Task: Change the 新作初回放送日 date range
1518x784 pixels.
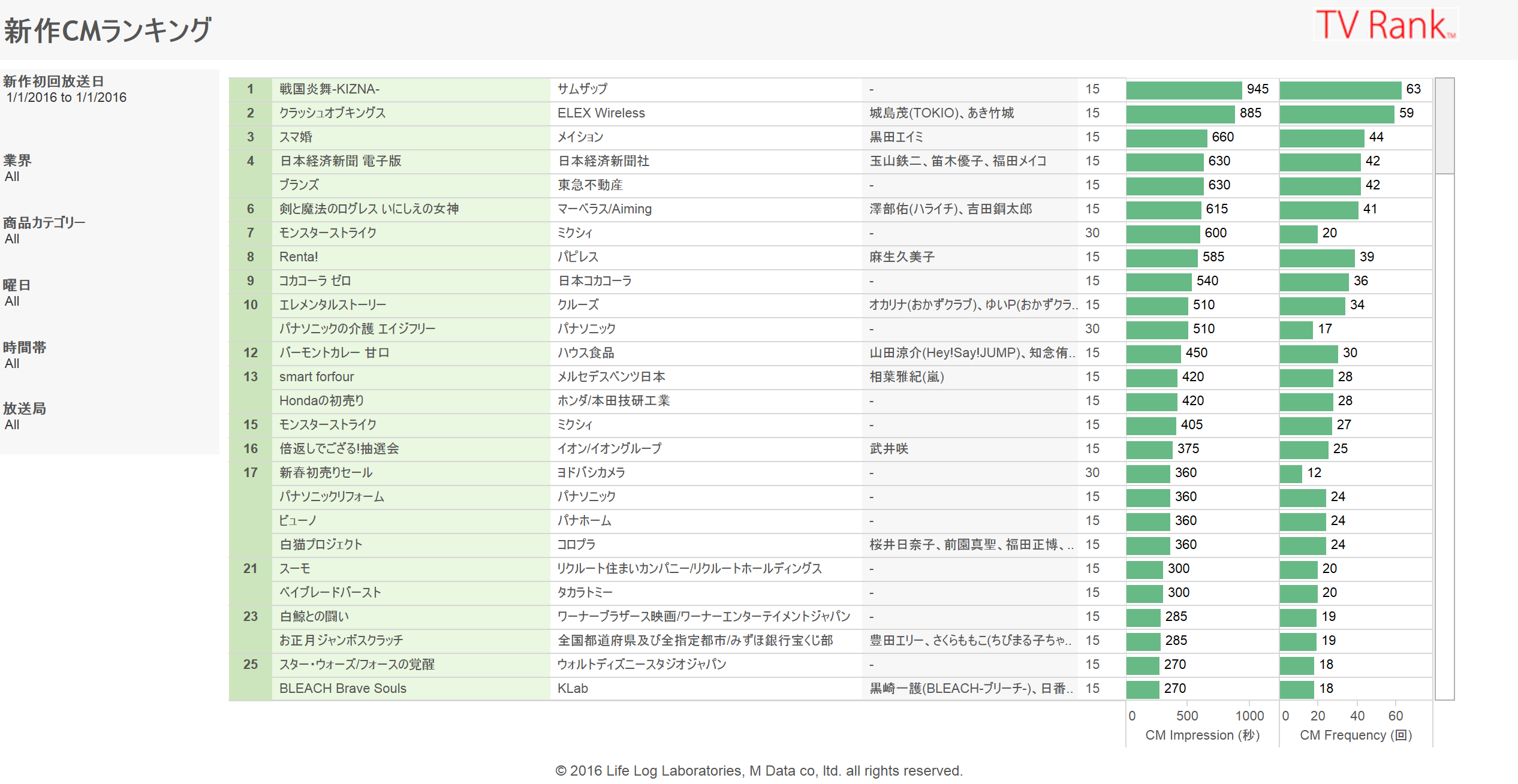Action: 66,98
